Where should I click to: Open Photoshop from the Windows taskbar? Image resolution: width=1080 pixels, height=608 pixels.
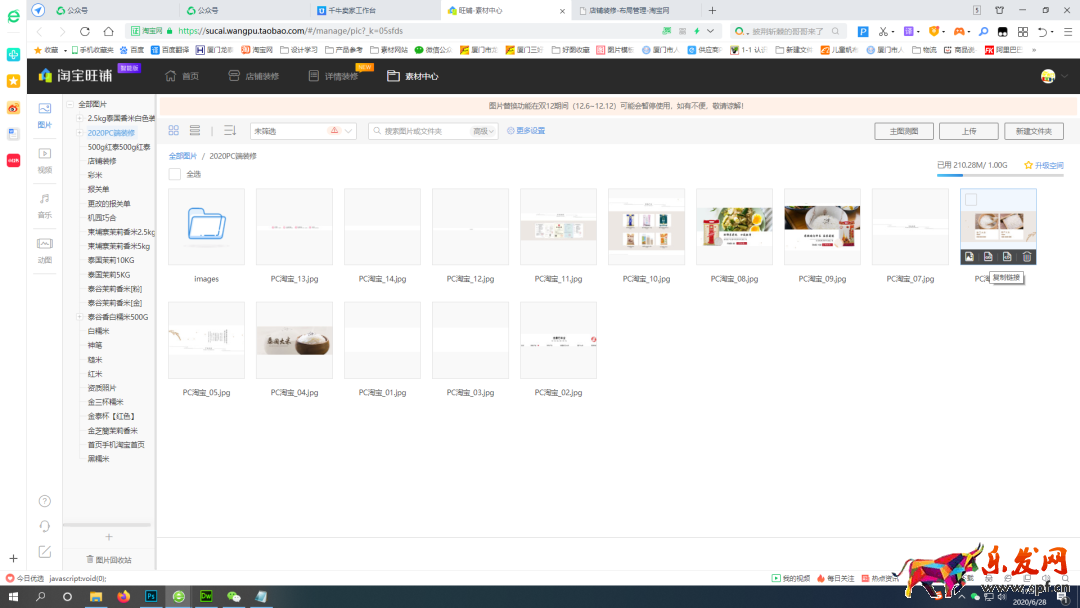151,596
